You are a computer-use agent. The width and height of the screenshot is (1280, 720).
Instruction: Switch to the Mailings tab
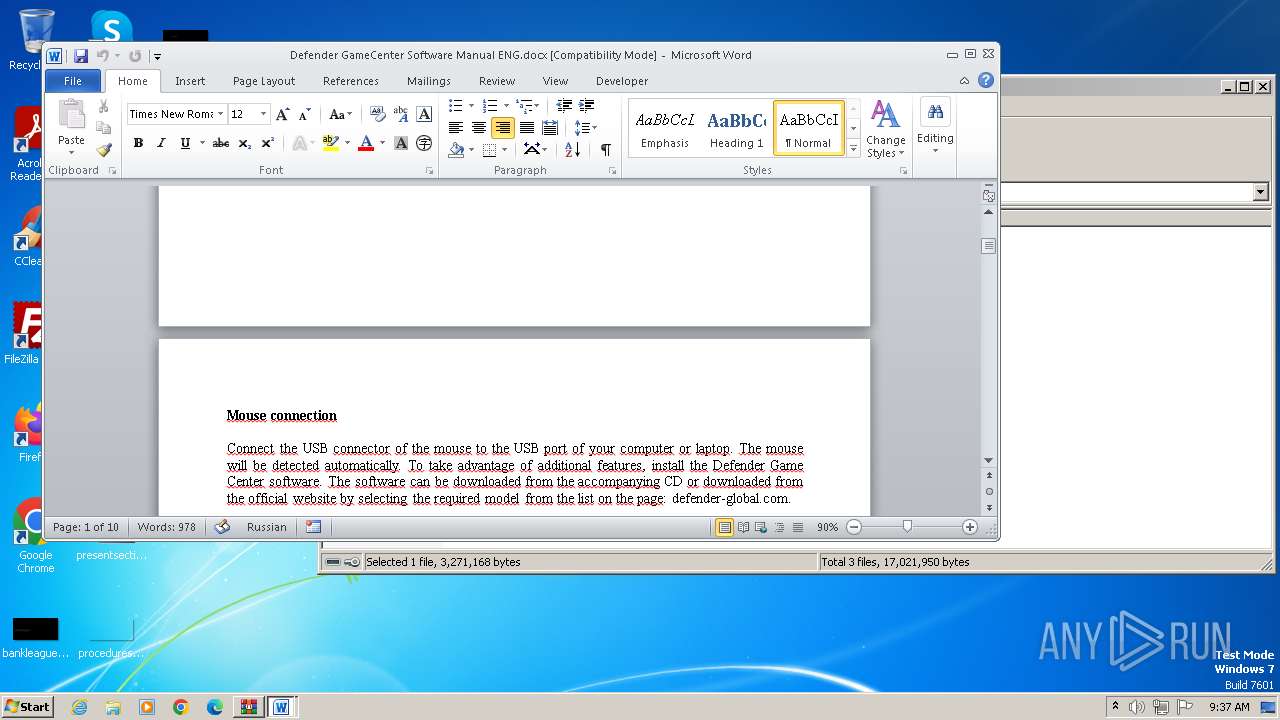coord(429,81)
